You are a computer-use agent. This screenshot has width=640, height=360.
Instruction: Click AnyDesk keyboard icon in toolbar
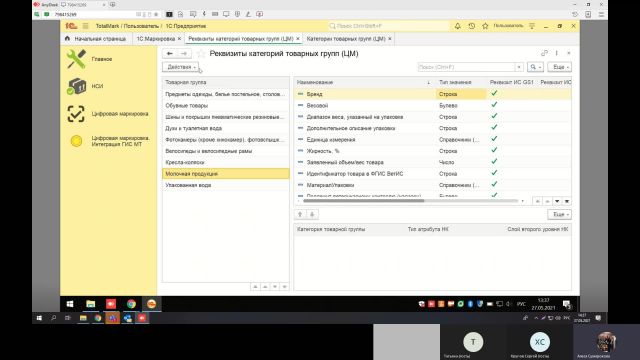click(x=215, y=14)
